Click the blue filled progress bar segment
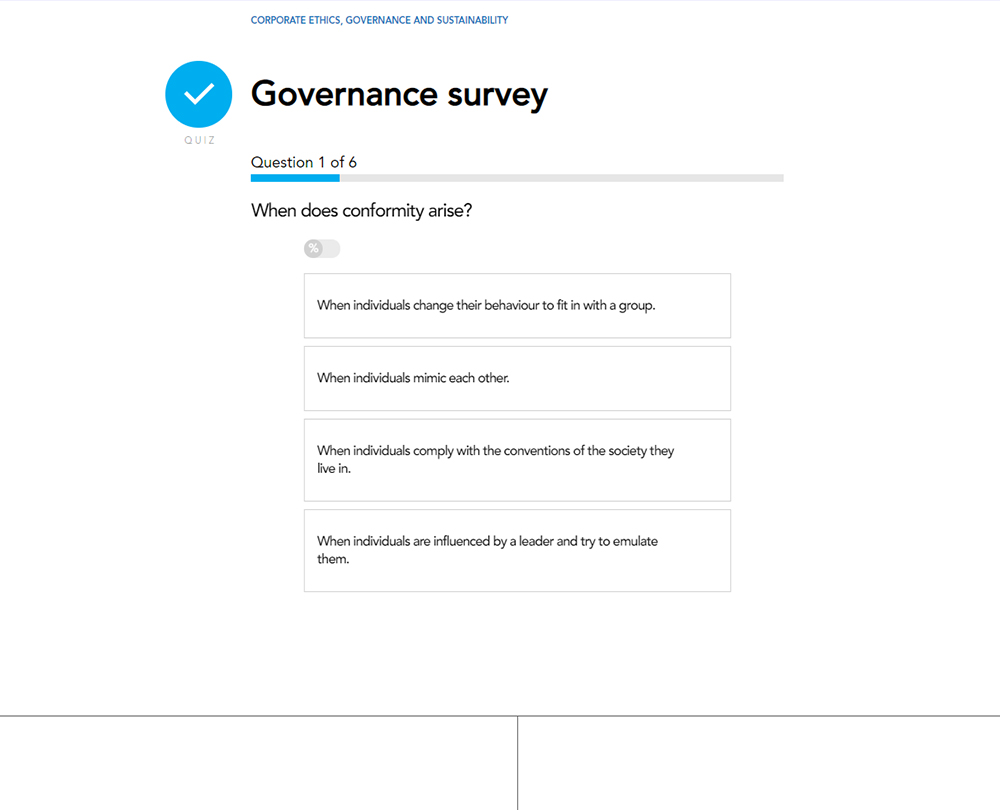Viewport: 1000px width, 810px height. (295, 178)
